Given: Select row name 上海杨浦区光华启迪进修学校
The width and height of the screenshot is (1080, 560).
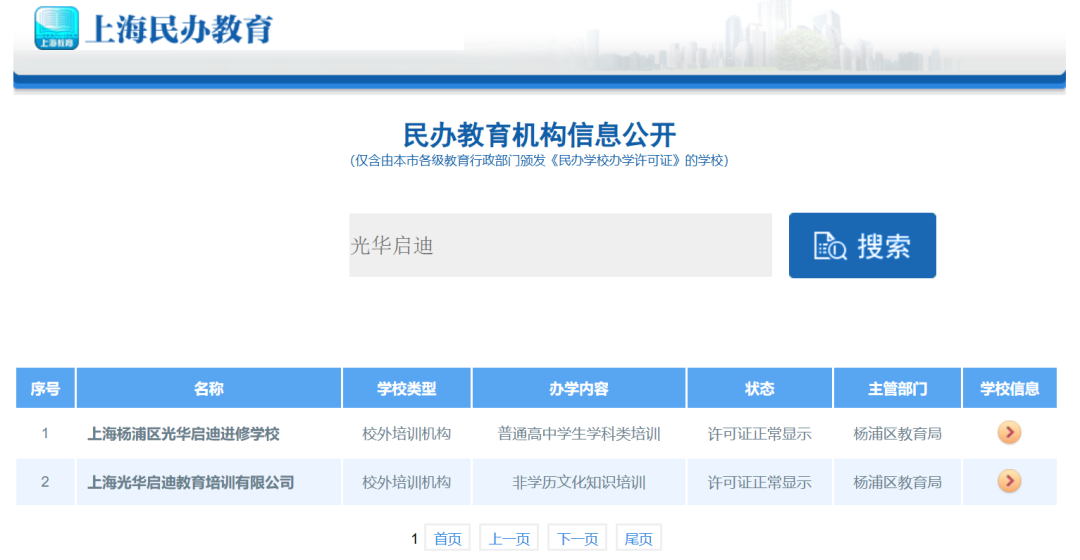Looking at the screenshot, I should [183, 434].
